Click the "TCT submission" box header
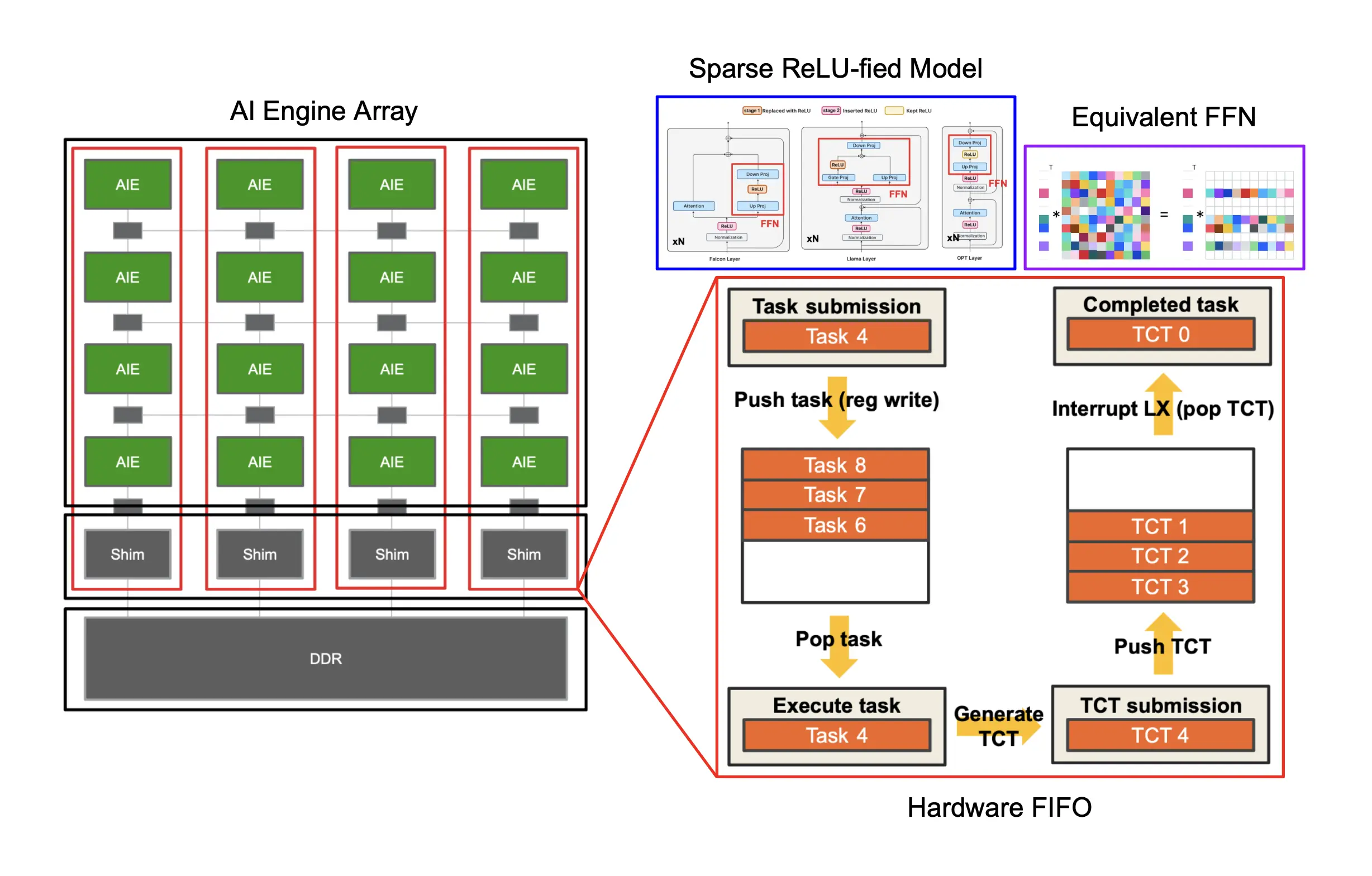The width and height of the screenshot is (1372, 876). (1161, 706)
